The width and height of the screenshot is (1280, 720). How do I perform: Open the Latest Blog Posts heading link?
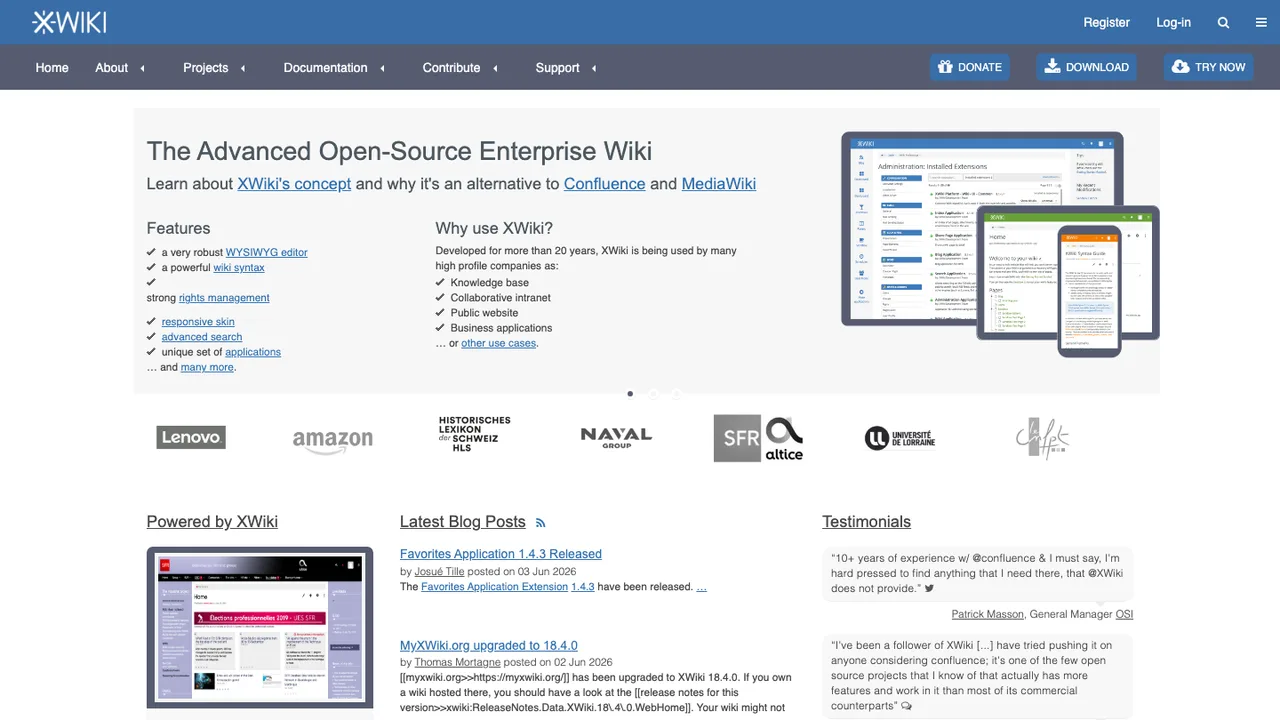pos(462,522)
